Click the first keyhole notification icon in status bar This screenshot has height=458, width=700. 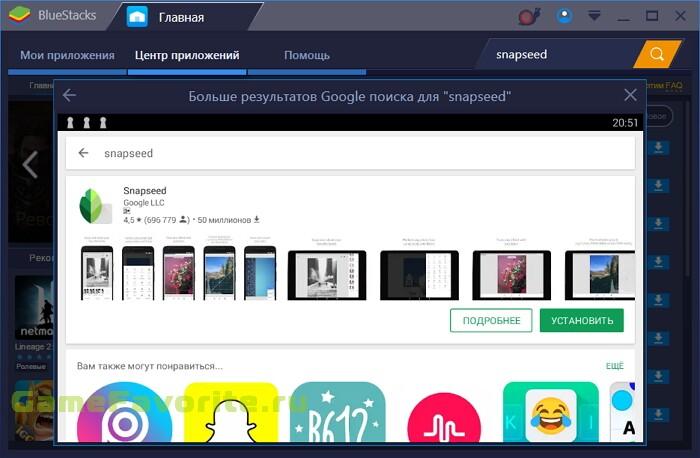[70, 122]
